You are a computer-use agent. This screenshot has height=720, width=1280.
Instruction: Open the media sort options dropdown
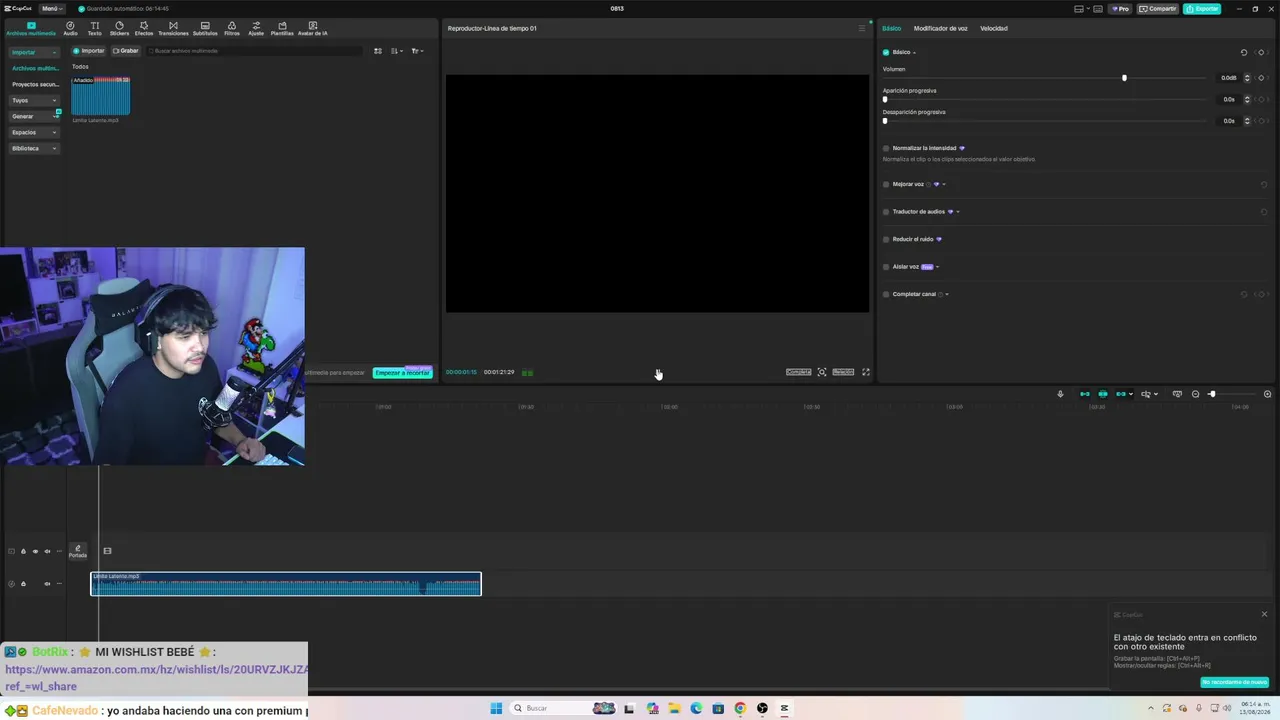pyautogui.click(x=397, y=51)
